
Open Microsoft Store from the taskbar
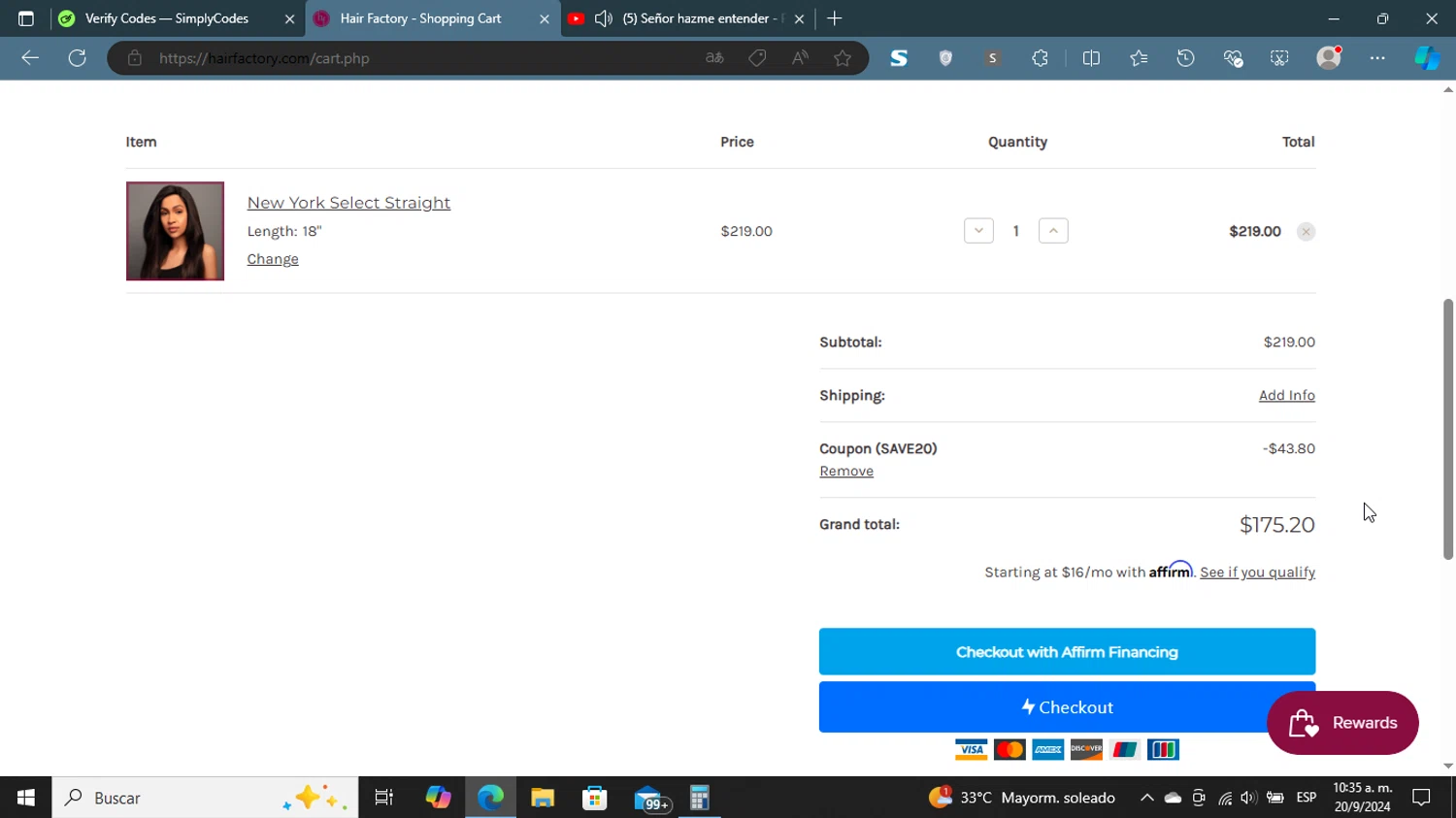(594, 798)
